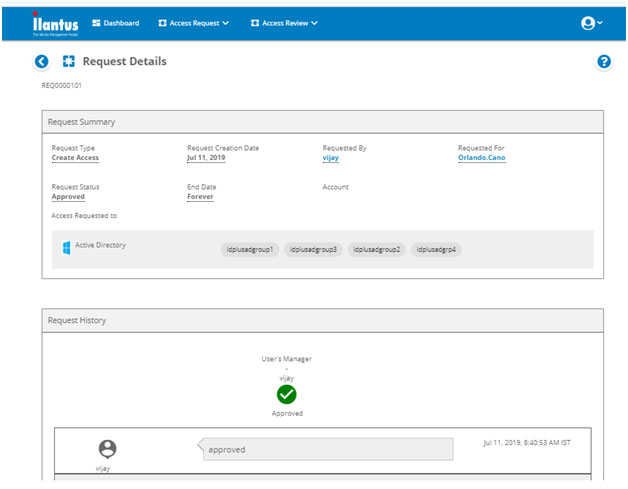Click the Ilantus logo
Image resolution: width=628 pixels, height=489 pixels.
click(x=55, y=24)
